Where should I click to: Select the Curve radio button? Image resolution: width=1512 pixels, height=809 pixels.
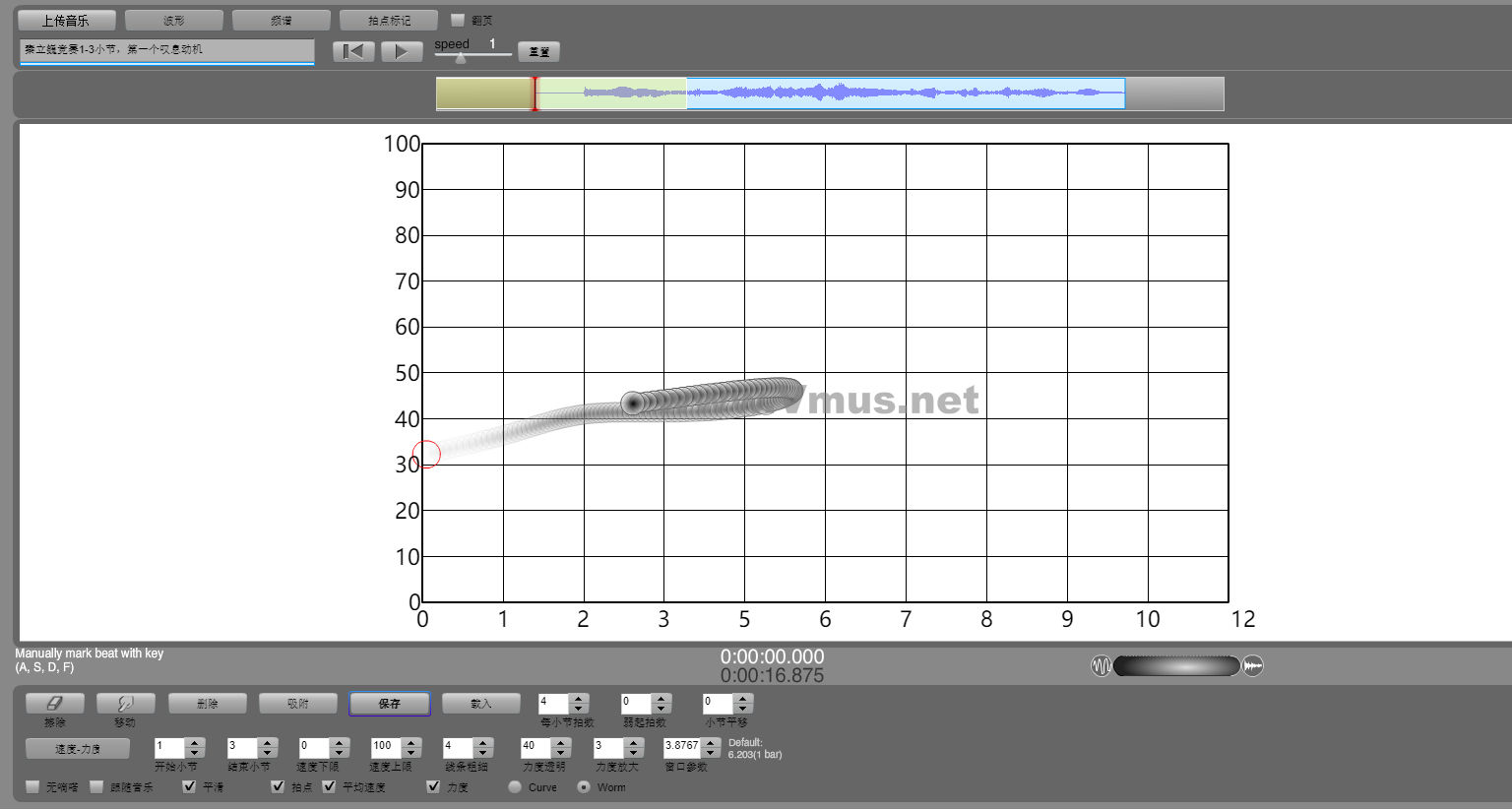click(x=515, y=786)
